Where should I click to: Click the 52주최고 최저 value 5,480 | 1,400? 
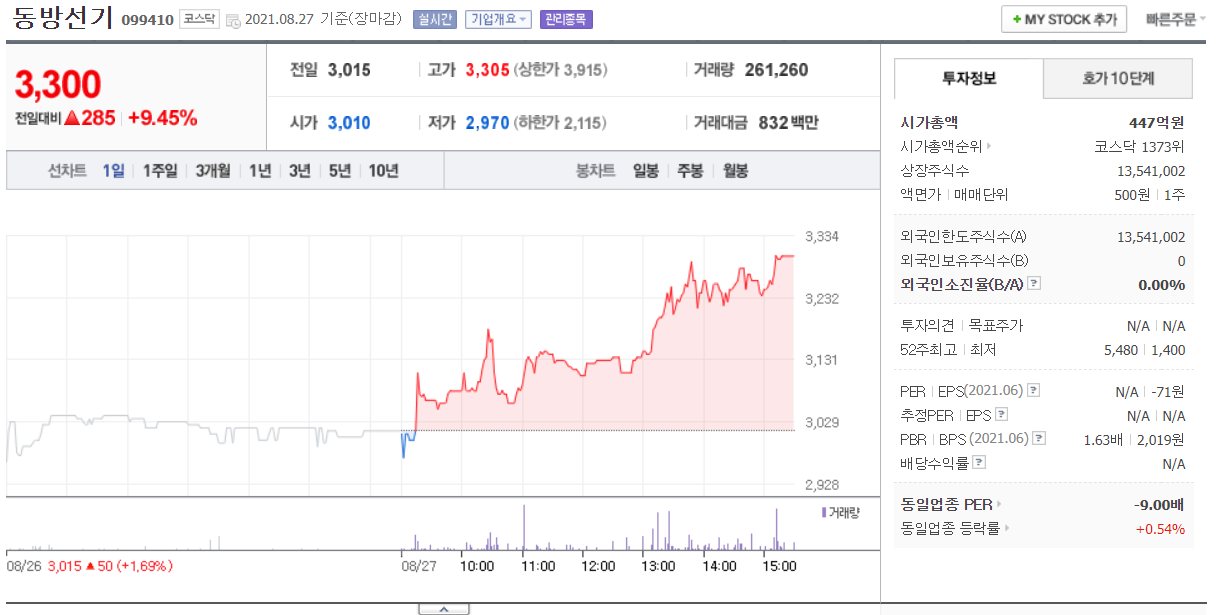point(1145,349)
